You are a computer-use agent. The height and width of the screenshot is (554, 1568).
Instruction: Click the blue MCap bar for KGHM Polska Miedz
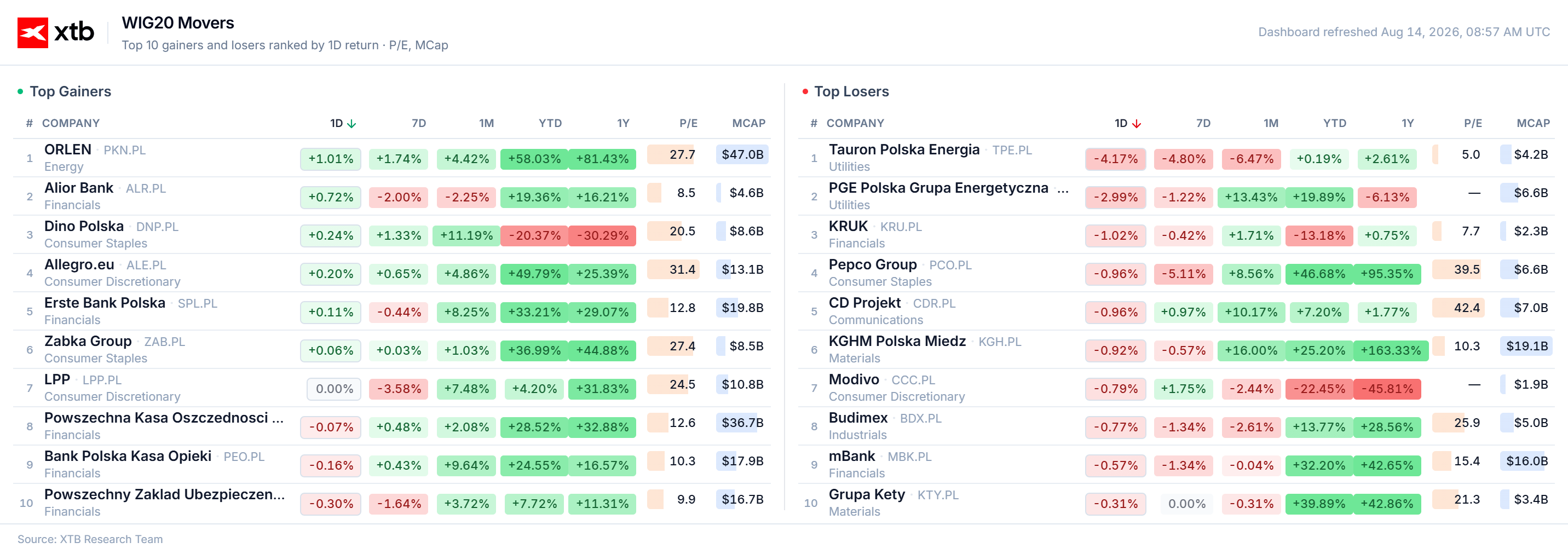(x=1525, y=347)
